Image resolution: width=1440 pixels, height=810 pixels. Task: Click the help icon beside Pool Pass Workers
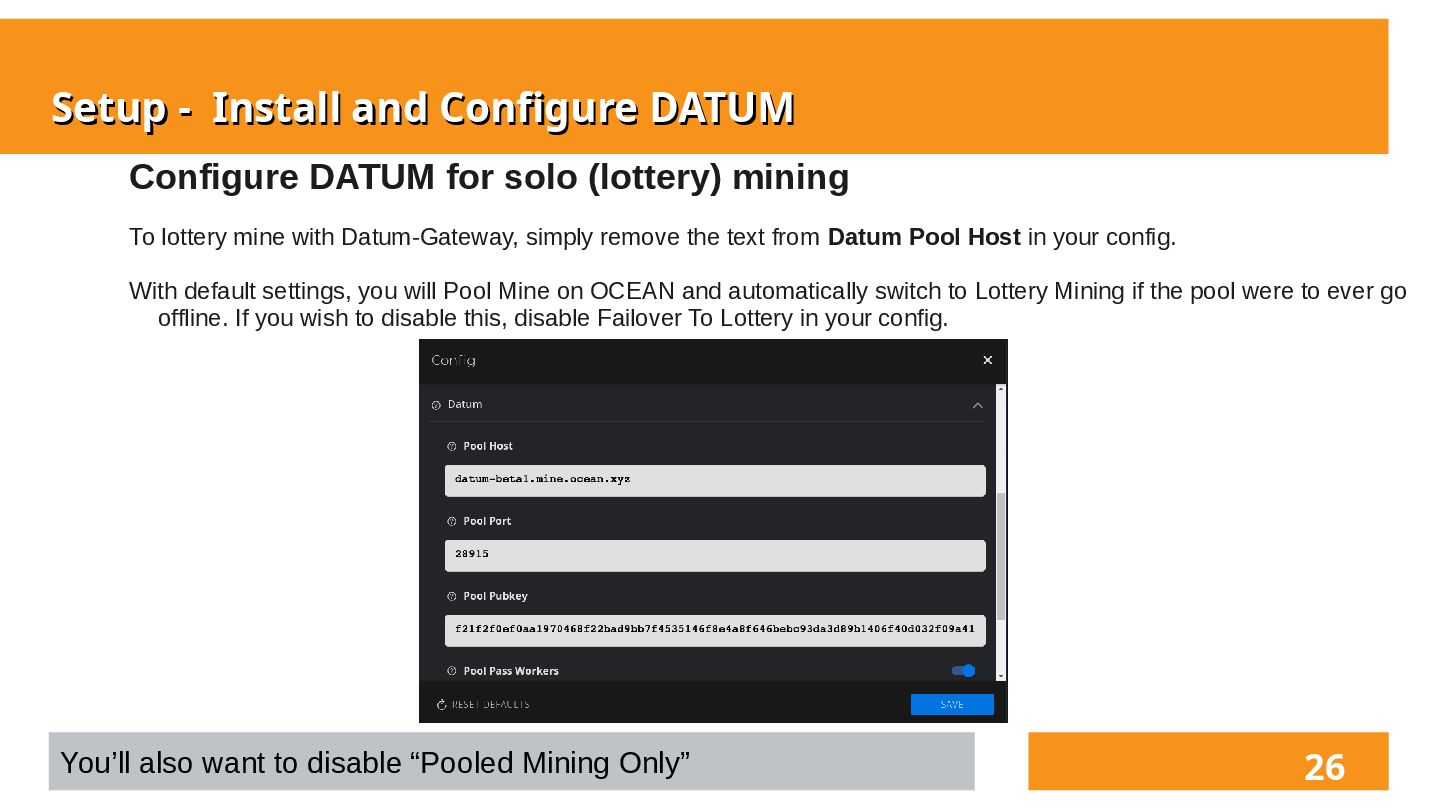coord(452,672)
